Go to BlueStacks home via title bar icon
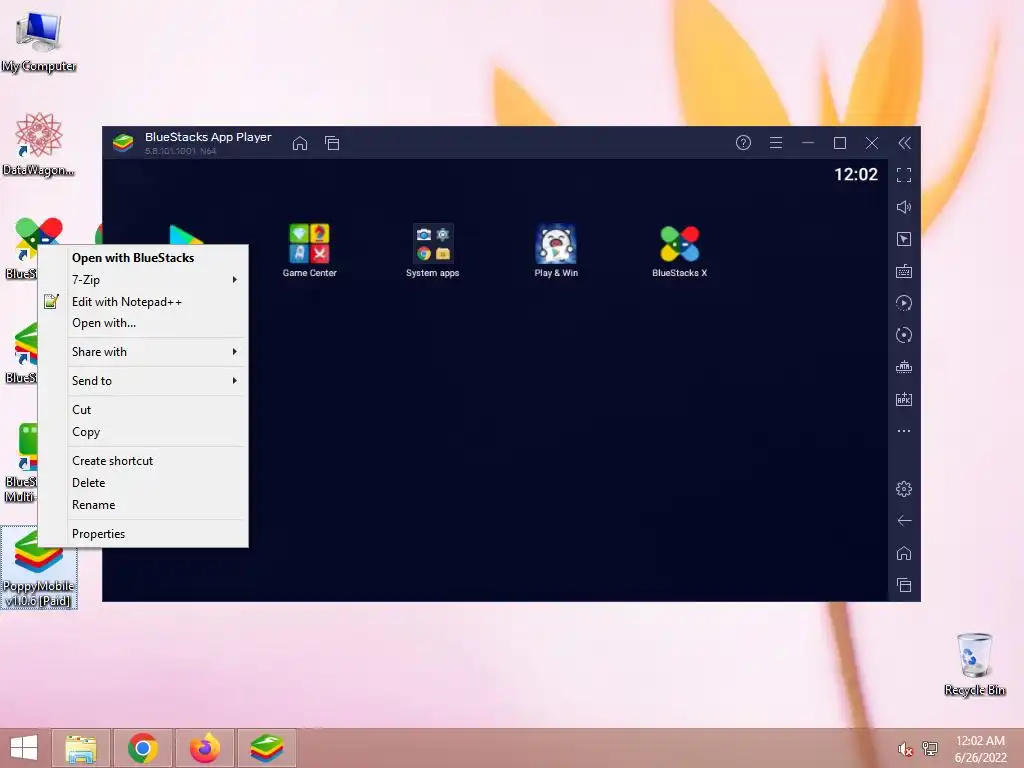Image resolution: width=1024 pixels, height=768 pixels. 300,143
